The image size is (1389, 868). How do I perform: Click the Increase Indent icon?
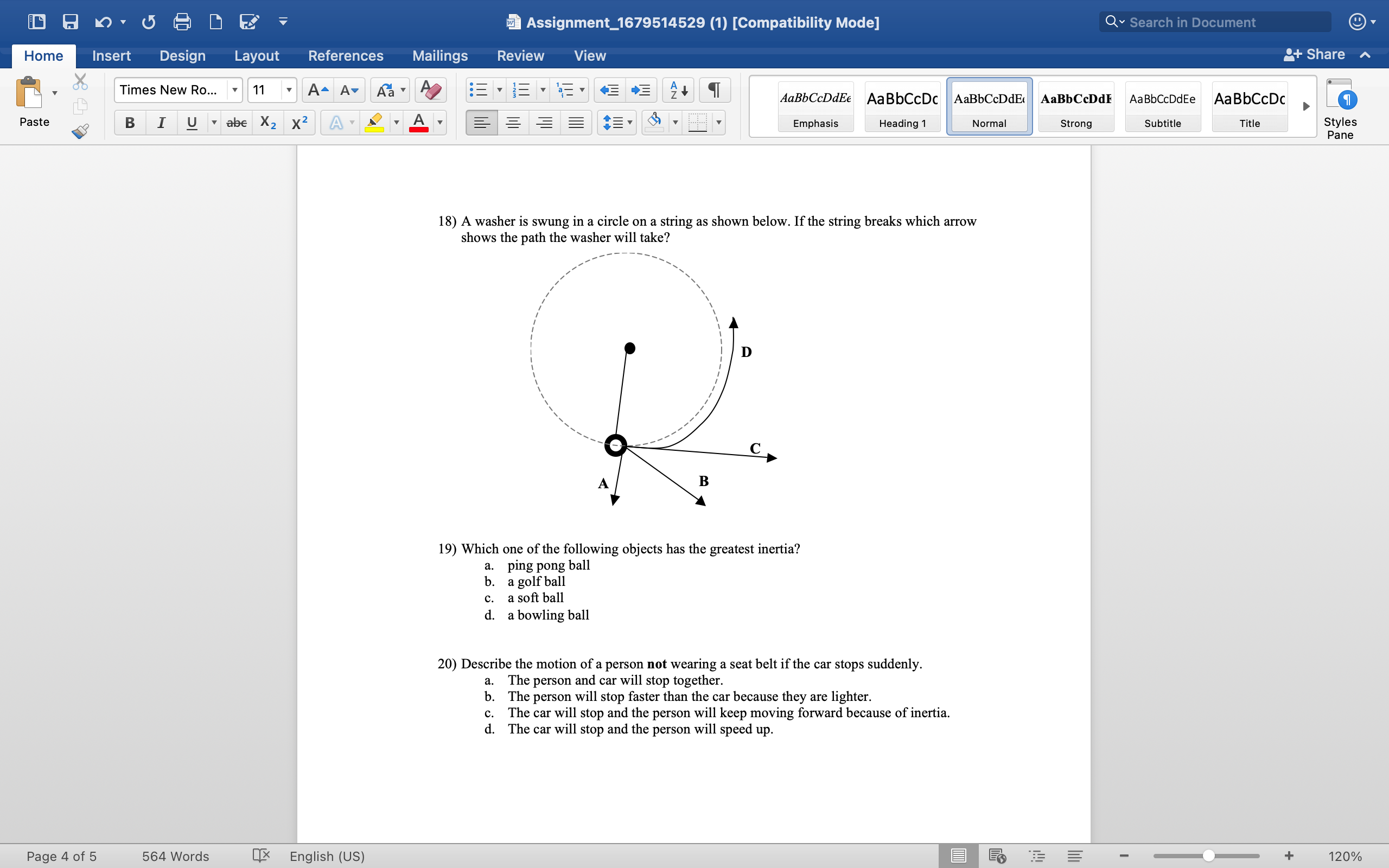pyautogui.click(x=641, y=90)
